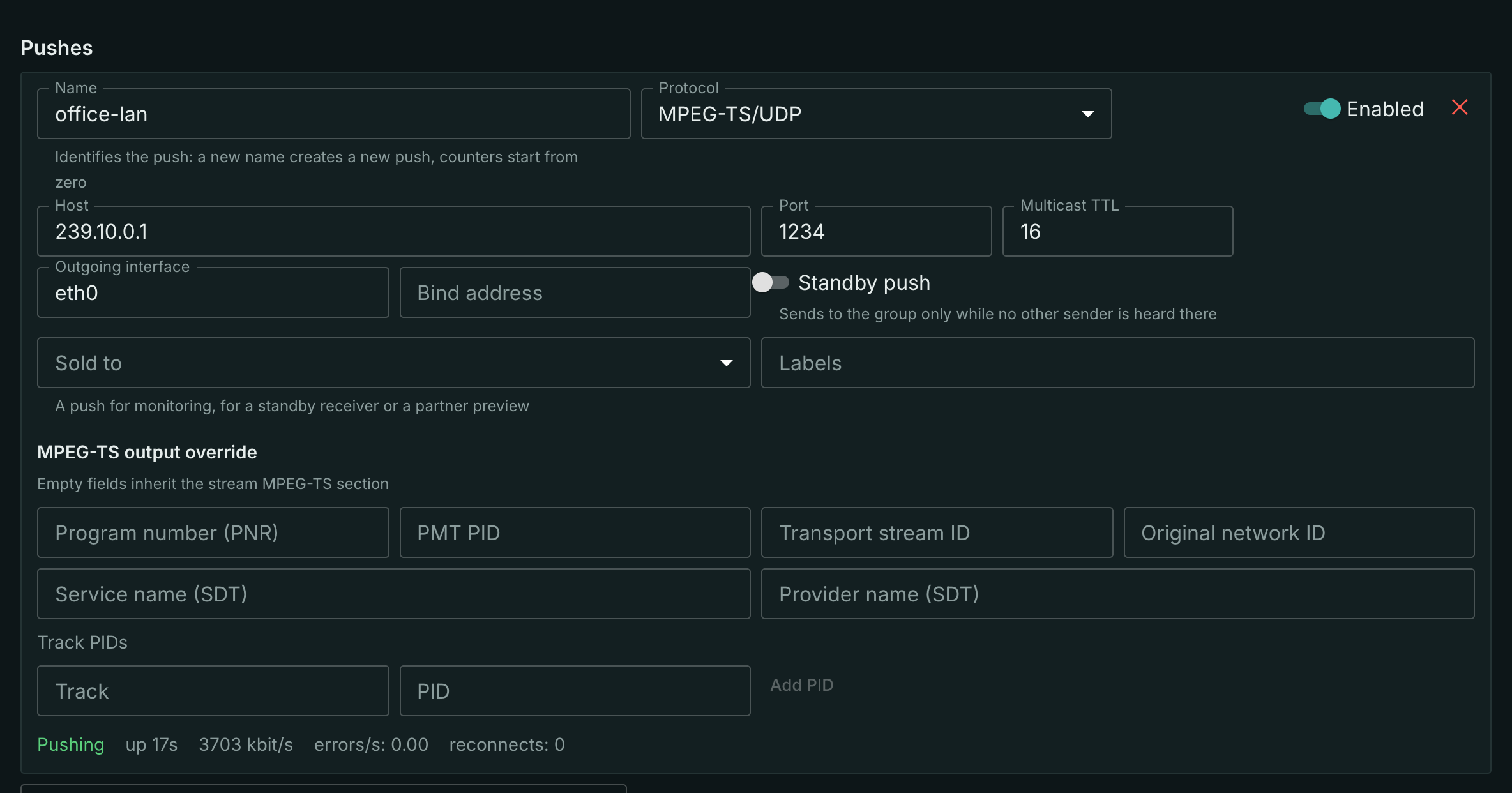Focus the Track input under Track PIDs
The height and width of the screenshot is (793, 1512).
pos(213,691)
